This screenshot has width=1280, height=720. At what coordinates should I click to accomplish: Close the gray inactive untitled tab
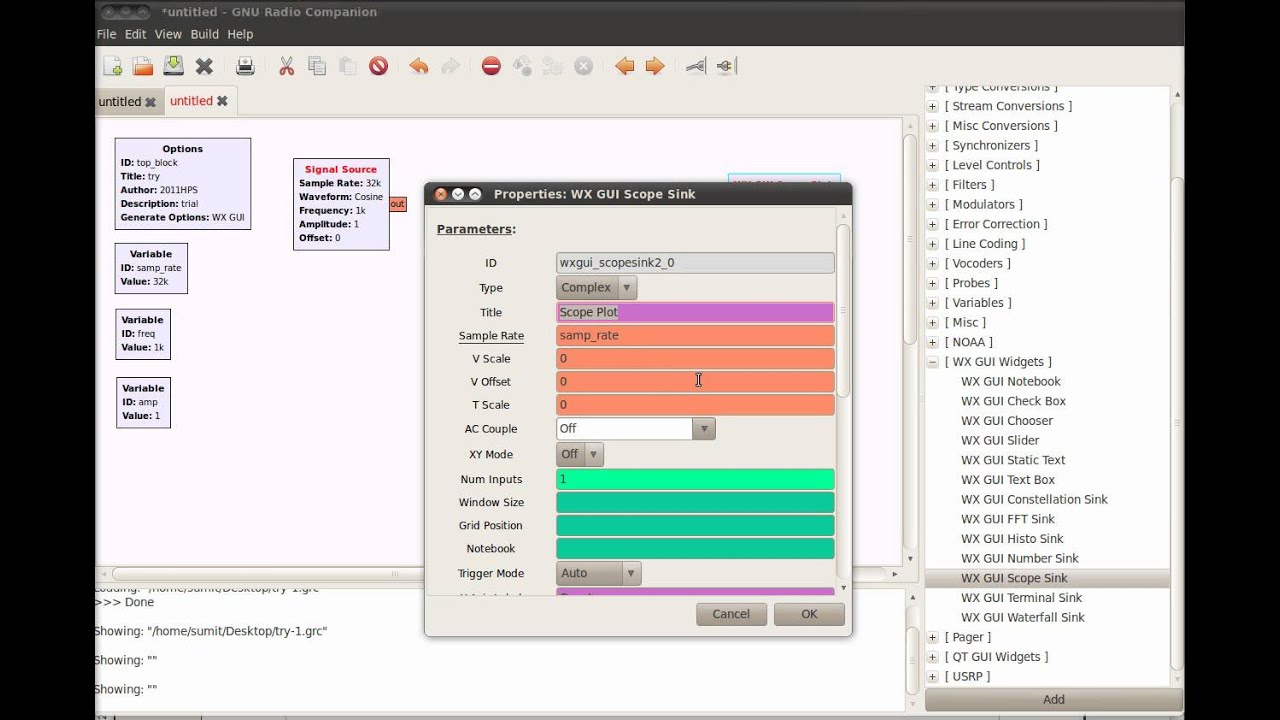(151, 102)
